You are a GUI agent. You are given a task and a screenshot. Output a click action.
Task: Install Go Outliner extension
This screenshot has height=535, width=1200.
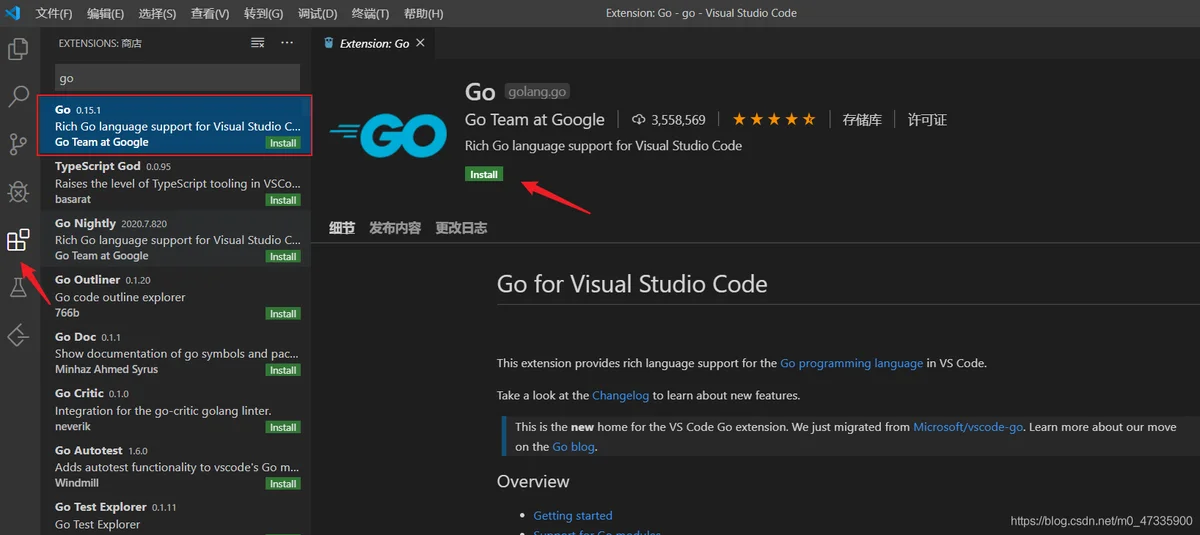pos(283,314)
